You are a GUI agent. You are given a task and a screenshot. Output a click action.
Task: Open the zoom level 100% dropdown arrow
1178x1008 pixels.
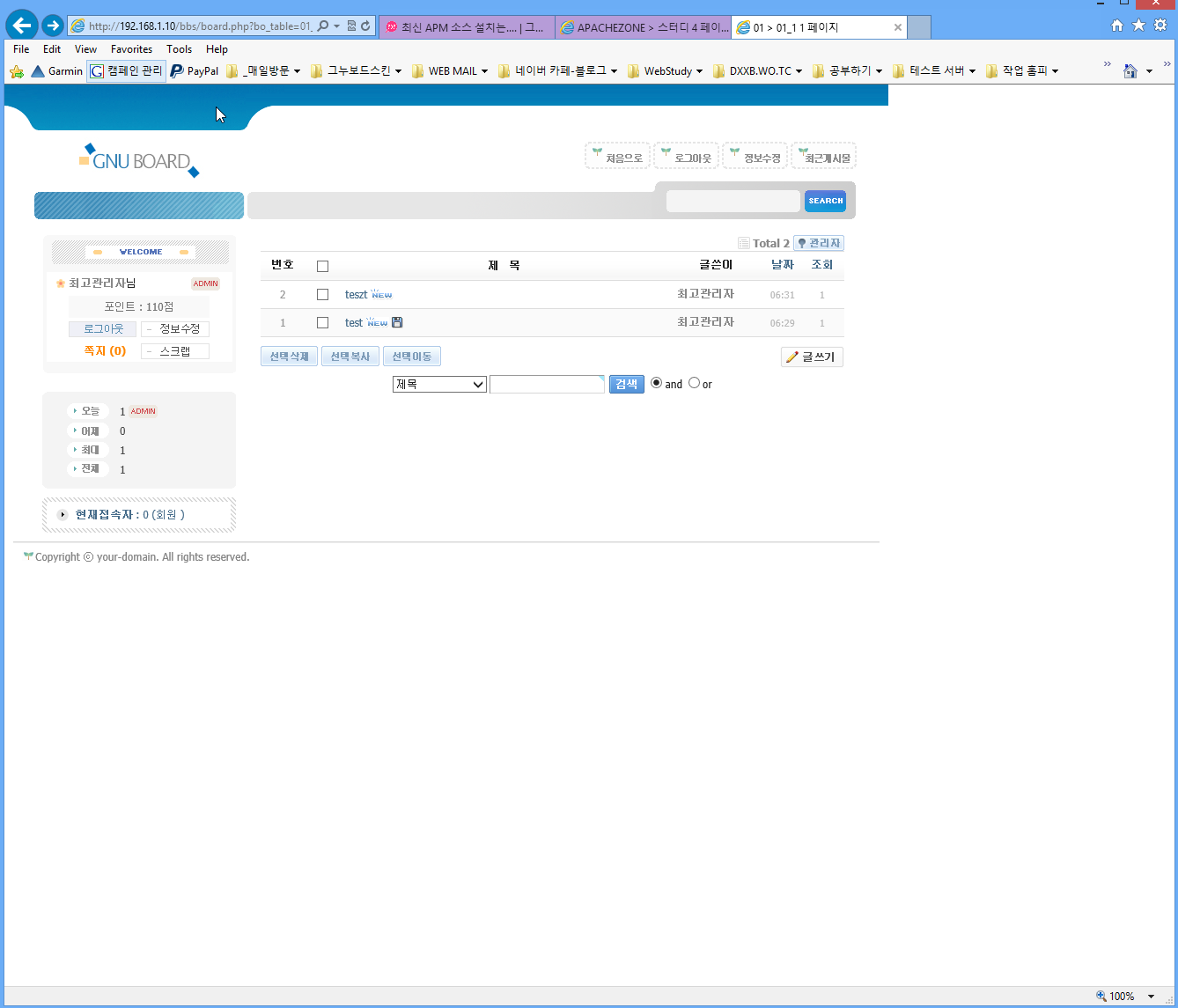tap(1151, 997)
